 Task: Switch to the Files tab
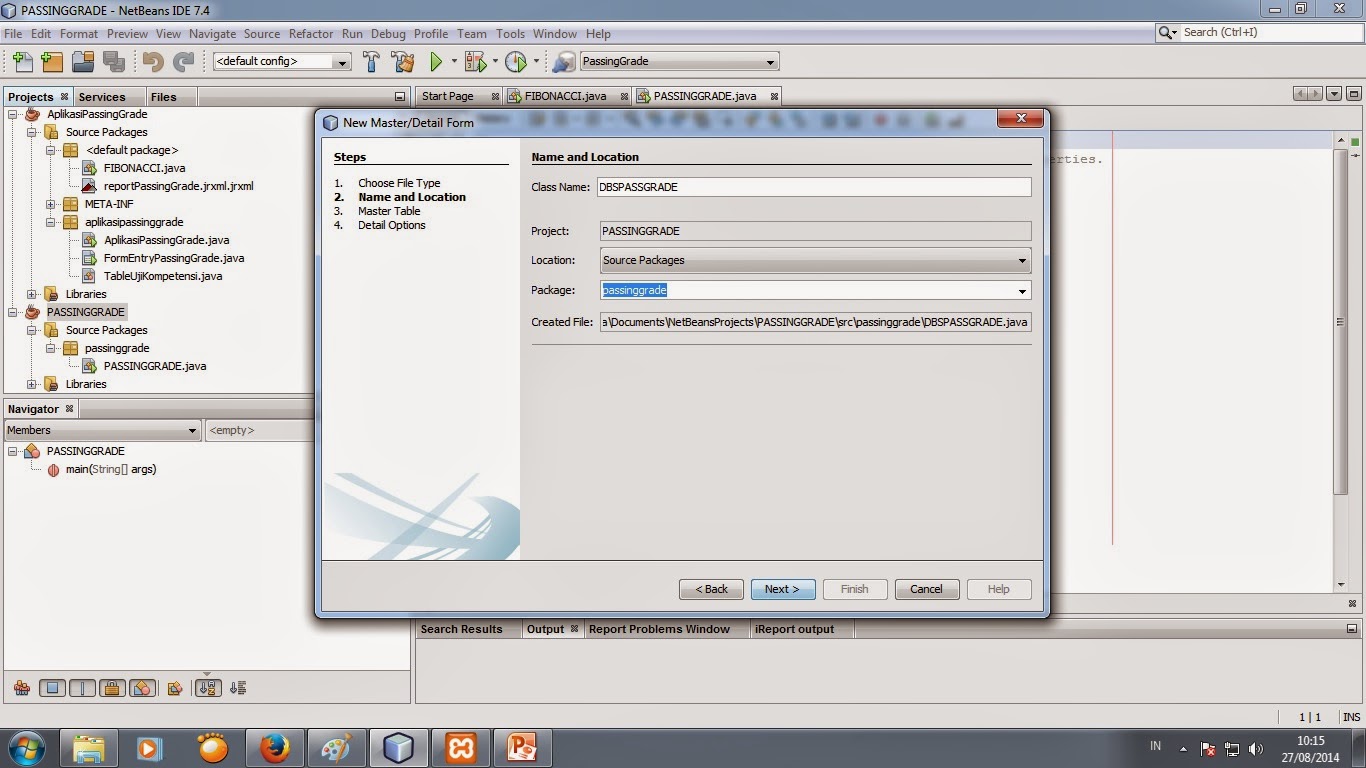point(163,97)
